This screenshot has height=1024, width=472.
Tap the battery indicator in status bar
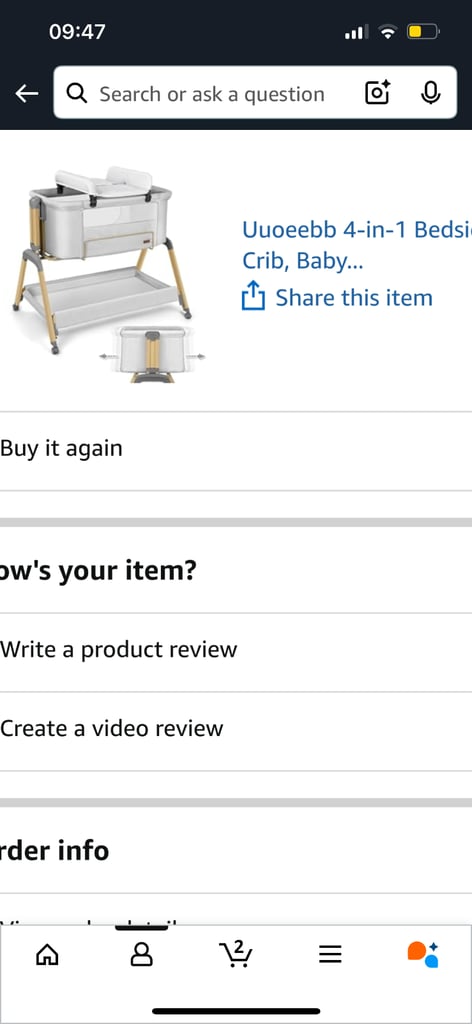tap(423, 31)
